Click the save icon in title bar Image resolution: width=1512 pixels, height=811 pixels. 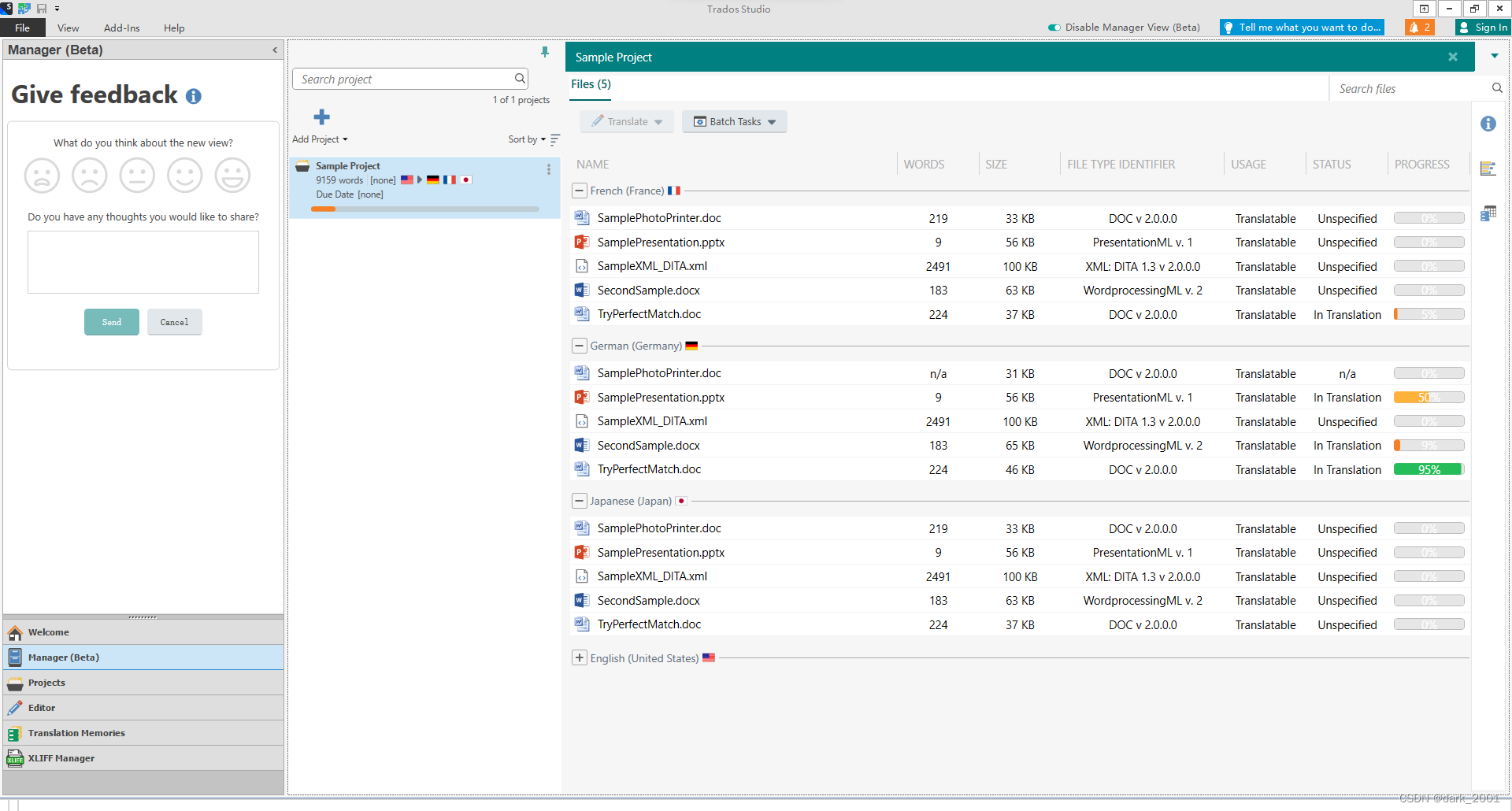pyautogui.click(x=41, y=9)
